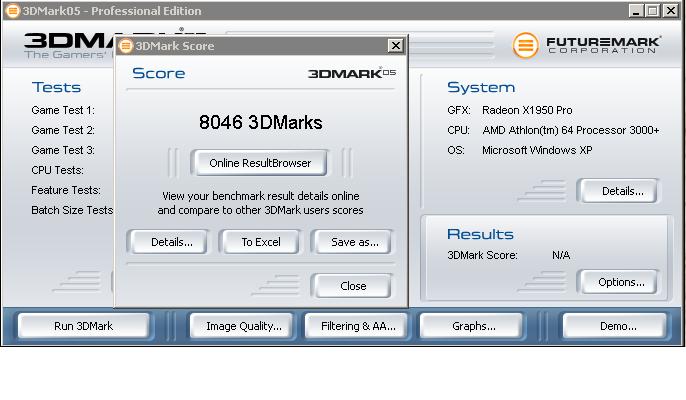Click the 3DMark05 main window title icon
The image size is (686, 400).
13,11
